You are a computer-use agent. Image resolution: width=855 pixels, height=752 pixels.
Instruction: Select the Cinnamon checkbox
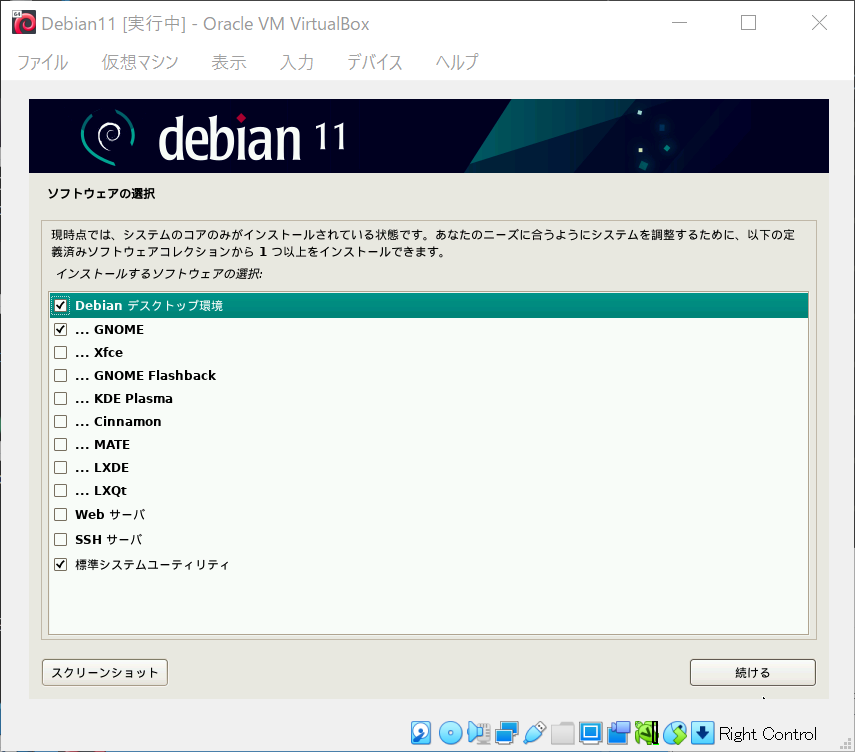coord(61,422)
